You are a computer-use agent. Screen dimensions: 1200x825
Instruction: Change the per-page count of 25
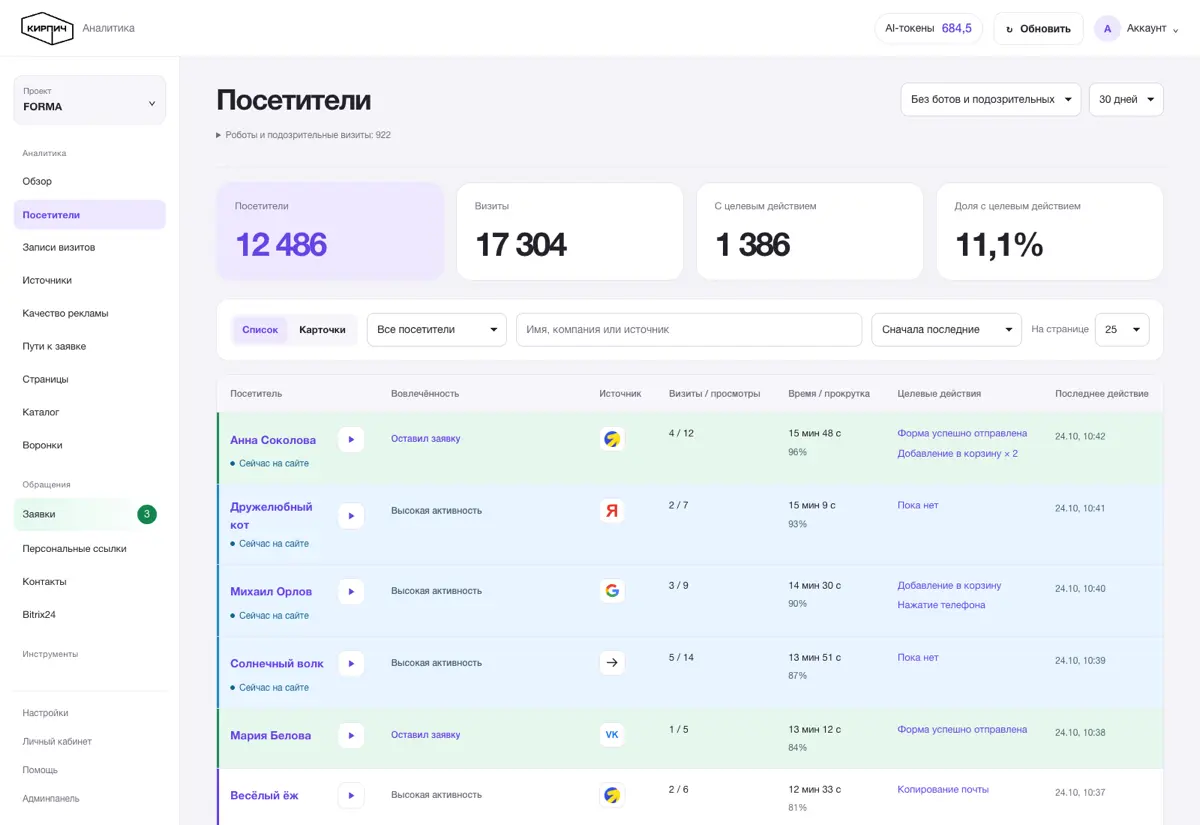point(1122,330)
